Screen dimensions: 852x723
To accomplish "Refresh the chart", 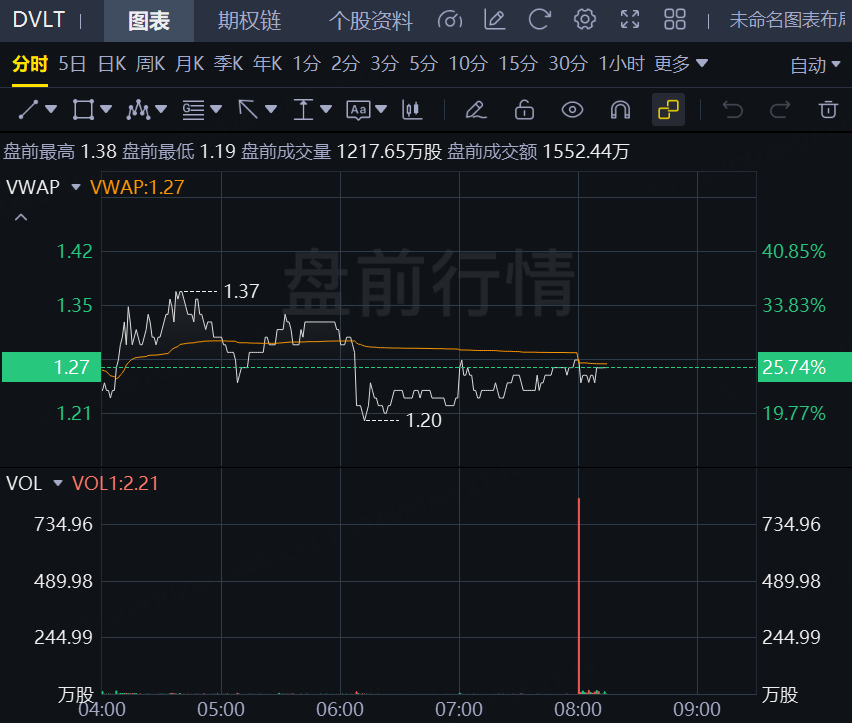I will (x=540, y=20).
